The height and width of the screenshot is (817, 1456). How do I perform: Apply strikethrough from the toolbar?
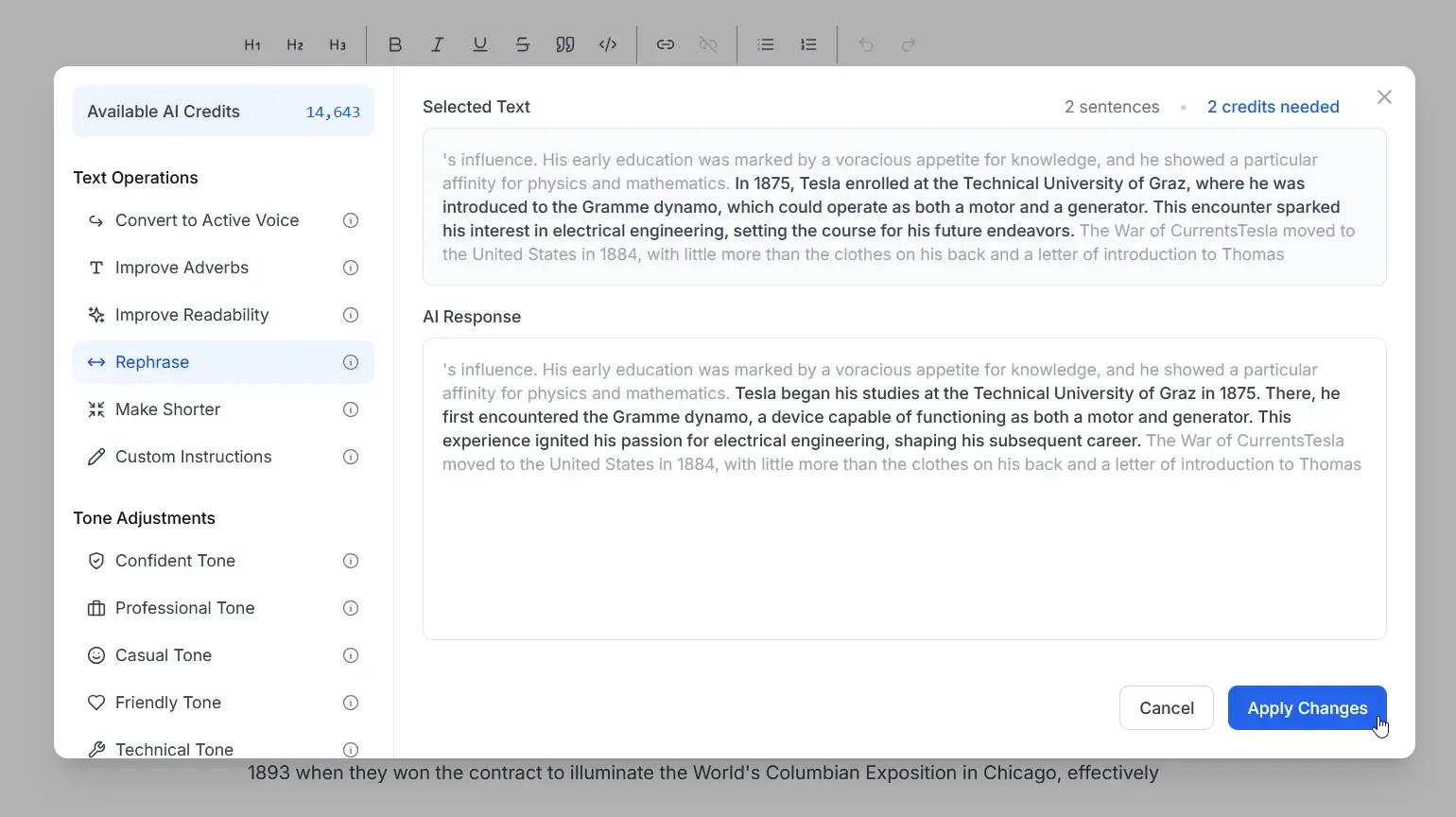pyautogui.click(x=523, y=44)
